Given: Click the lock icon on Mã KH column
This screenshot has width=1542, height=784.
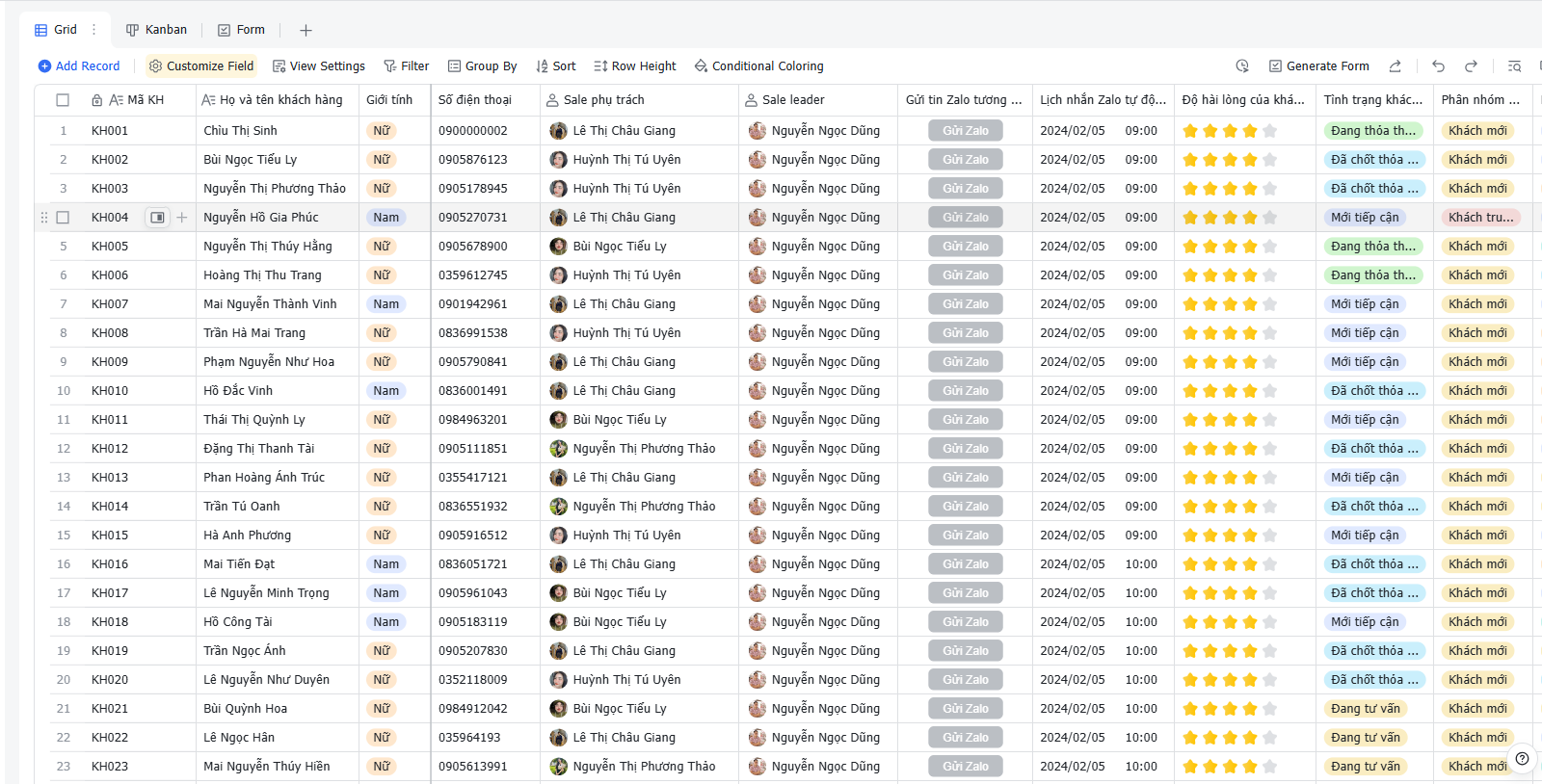Looking at the screenshot, I should point(97,100).
